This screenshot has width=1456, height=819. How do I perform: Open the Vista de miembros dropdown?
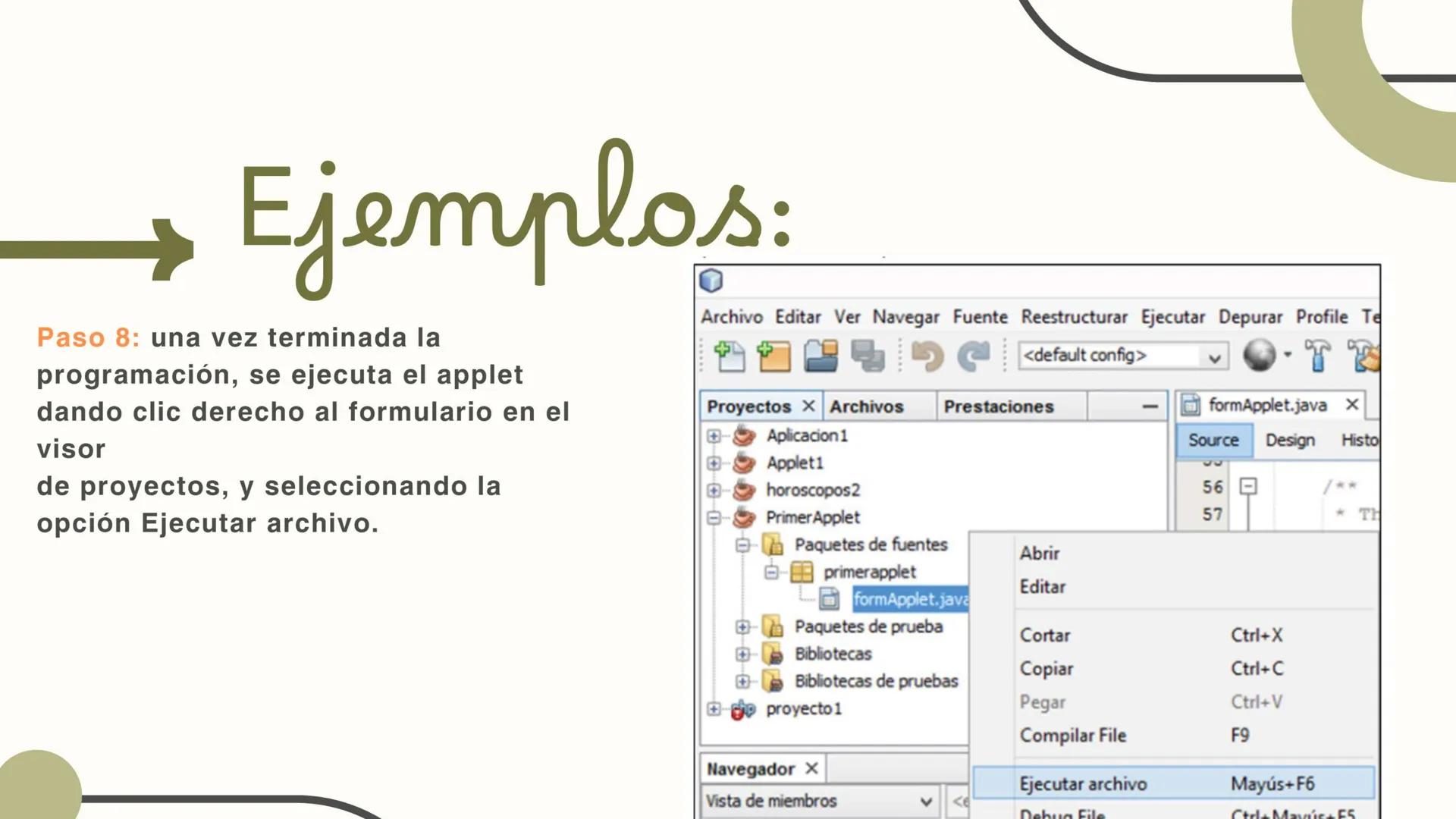click(924, 800)
